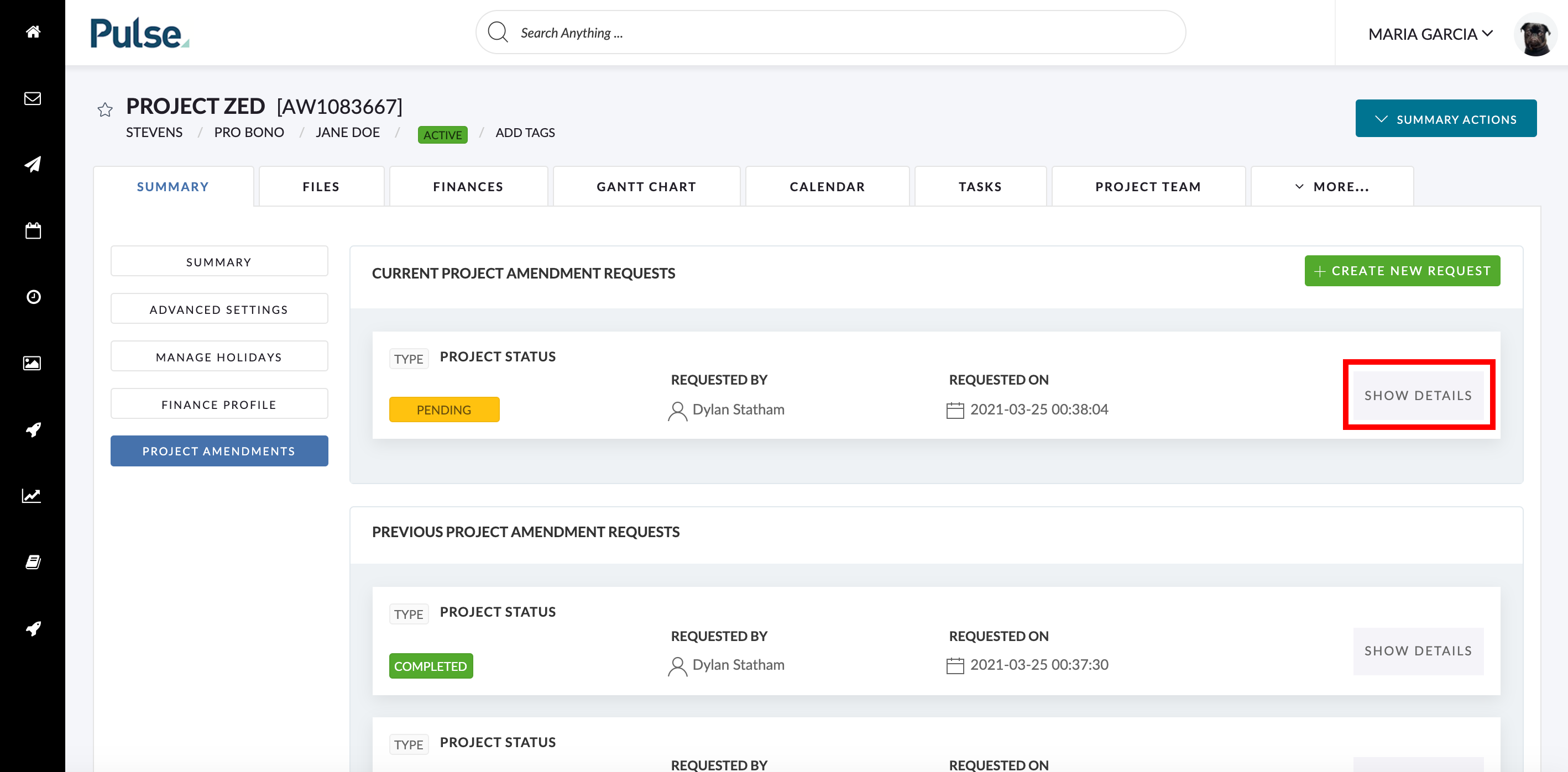Open Advanced Settings section
This screenshot has height=772, width=1568.
(x=219, y=309)
